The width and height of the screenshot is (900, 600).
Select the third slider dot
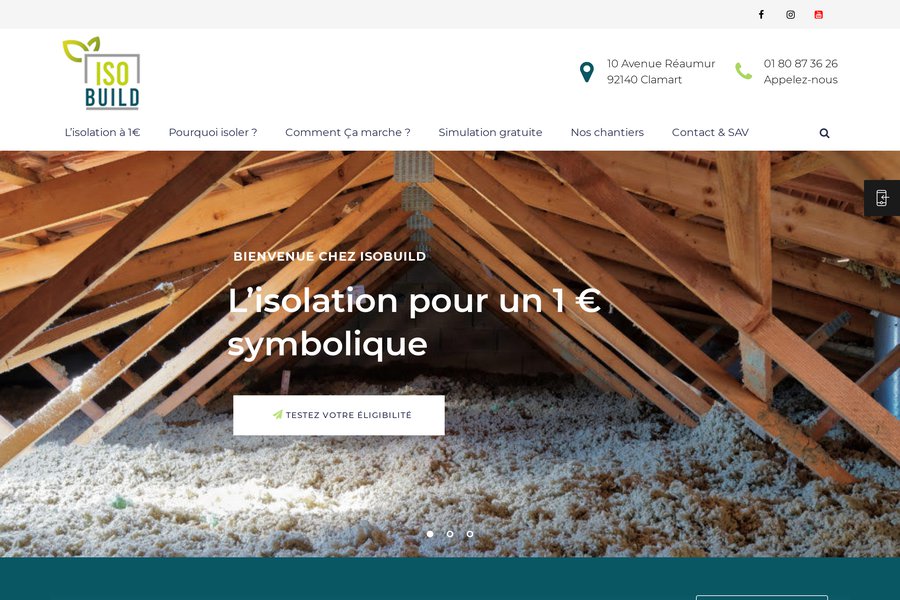pyautogui.click(x=470, y=534)
